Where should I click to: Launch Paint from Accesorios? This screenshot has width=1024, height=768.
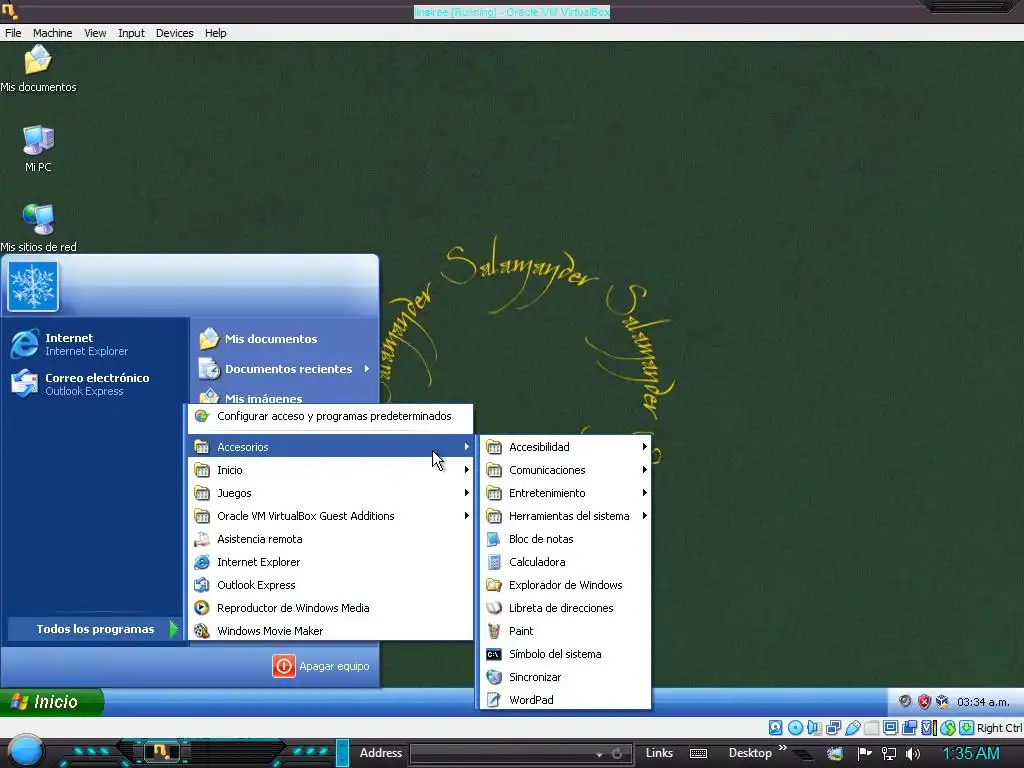coord(566,631)
